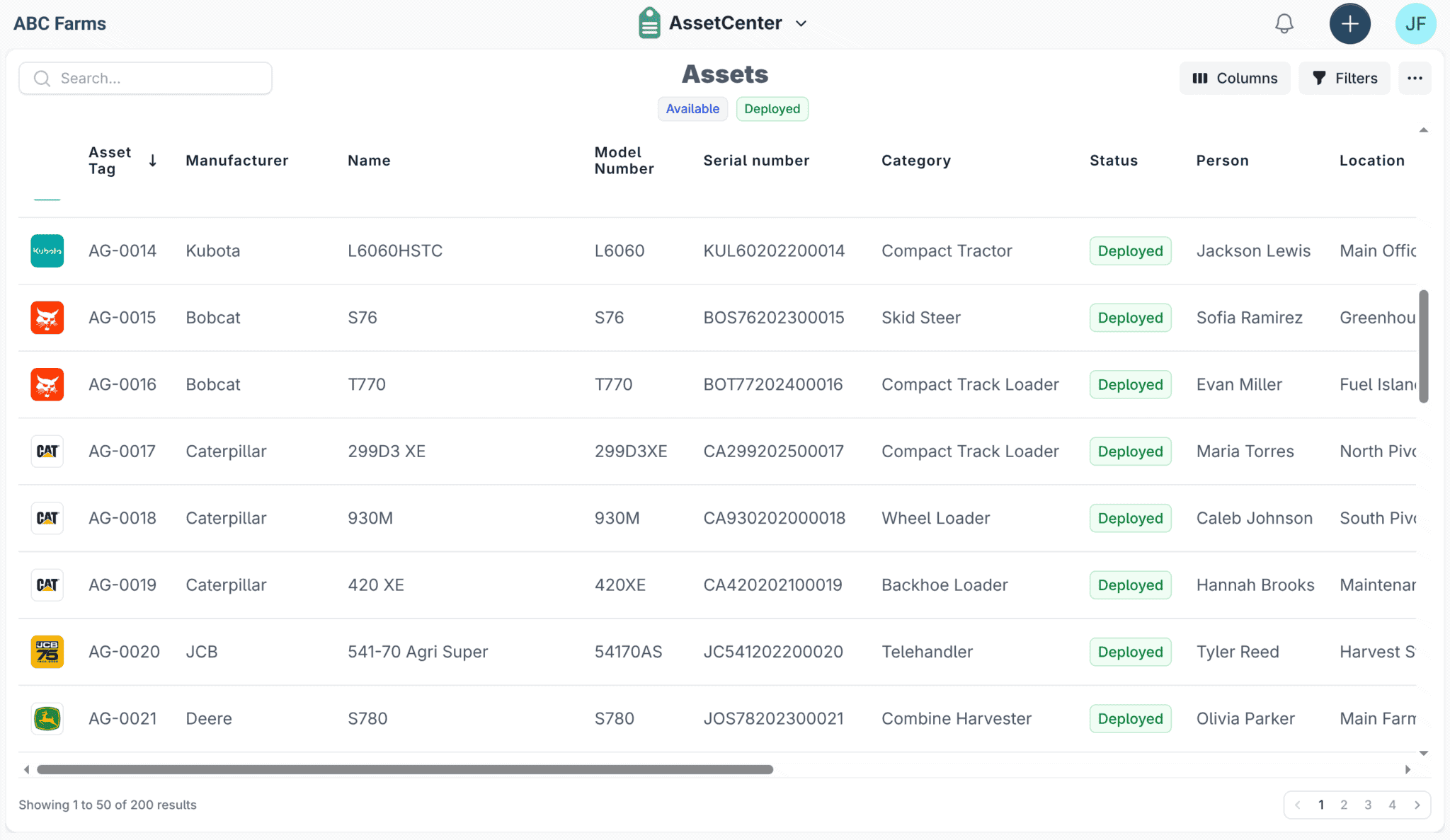Click the plus add-new button
1450x840 pixels.
coord(1349,23)
